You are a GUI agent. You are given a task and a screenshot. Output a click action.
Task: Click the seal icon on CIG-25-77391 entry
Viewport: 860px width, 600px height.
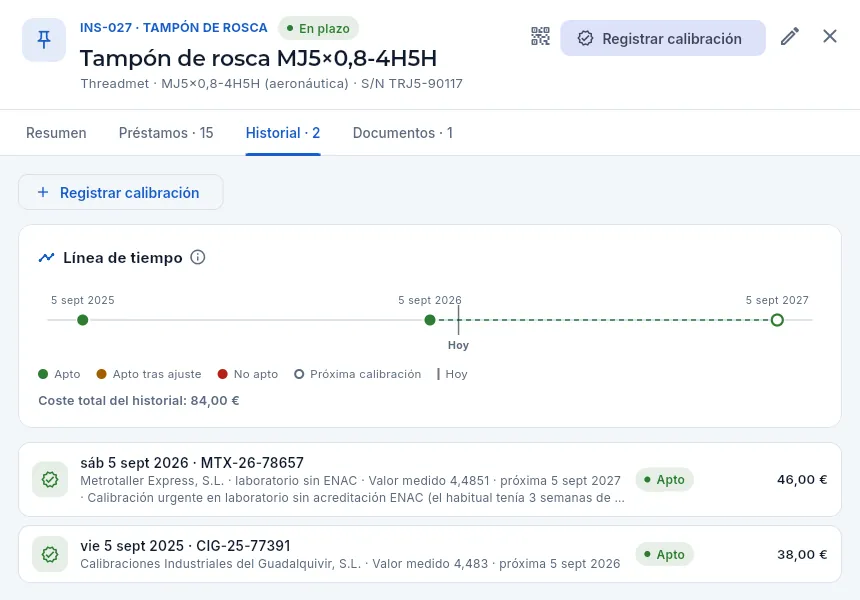click(x=50, y=554)
